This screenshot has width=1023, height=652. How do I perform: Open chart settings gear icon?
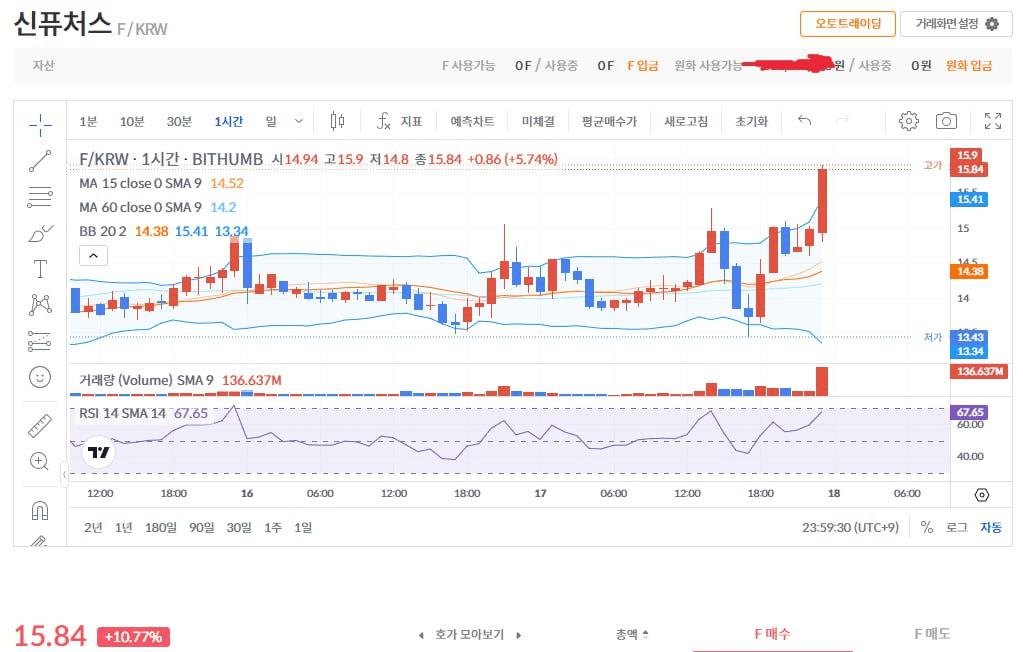coord(908,121)
